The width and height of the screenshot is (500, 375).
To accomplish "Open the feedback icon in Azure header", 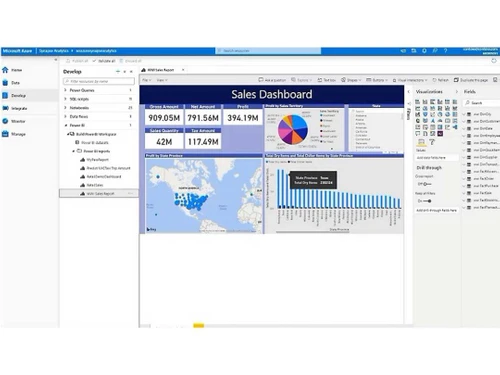I will (x=435, y=51).
